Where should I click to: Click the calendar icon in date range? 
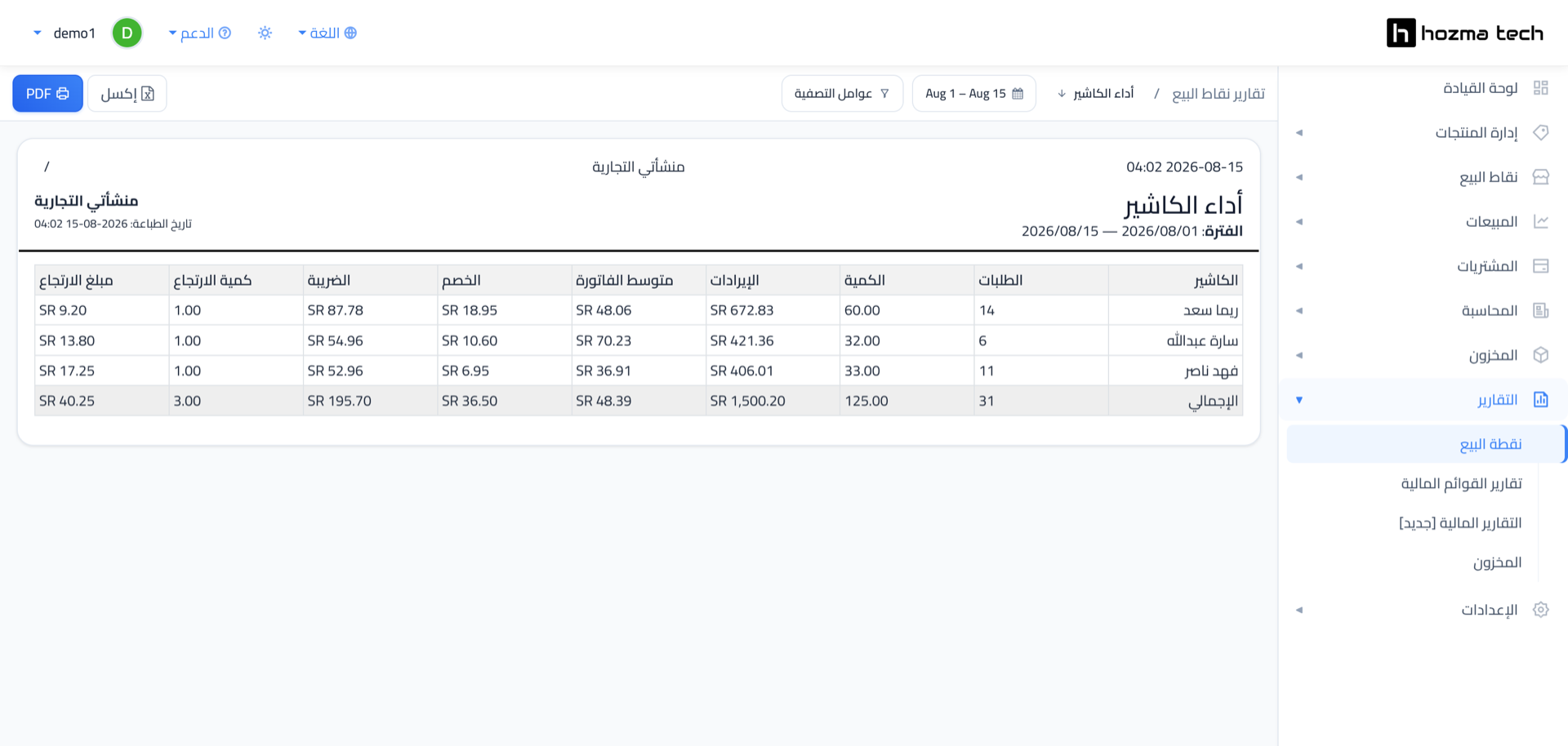tap(1018, 94)
